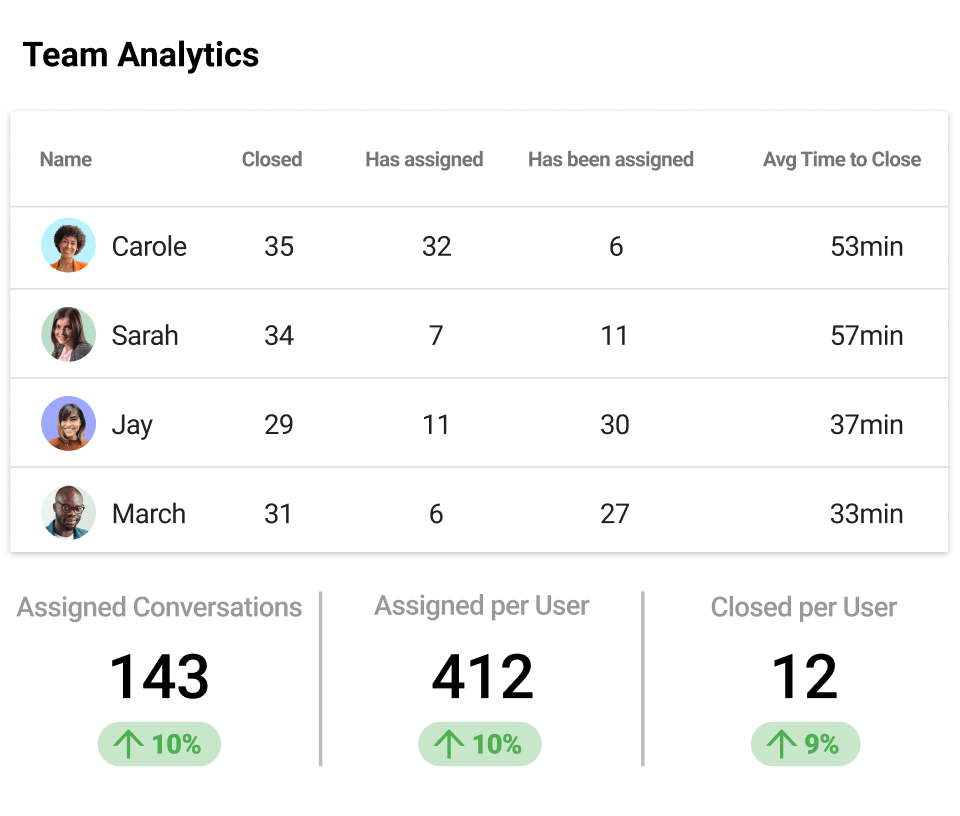Viewport: 960px width, 816px height.
Task: Click Jay's profile avatar
Action: tap(68, 424)
